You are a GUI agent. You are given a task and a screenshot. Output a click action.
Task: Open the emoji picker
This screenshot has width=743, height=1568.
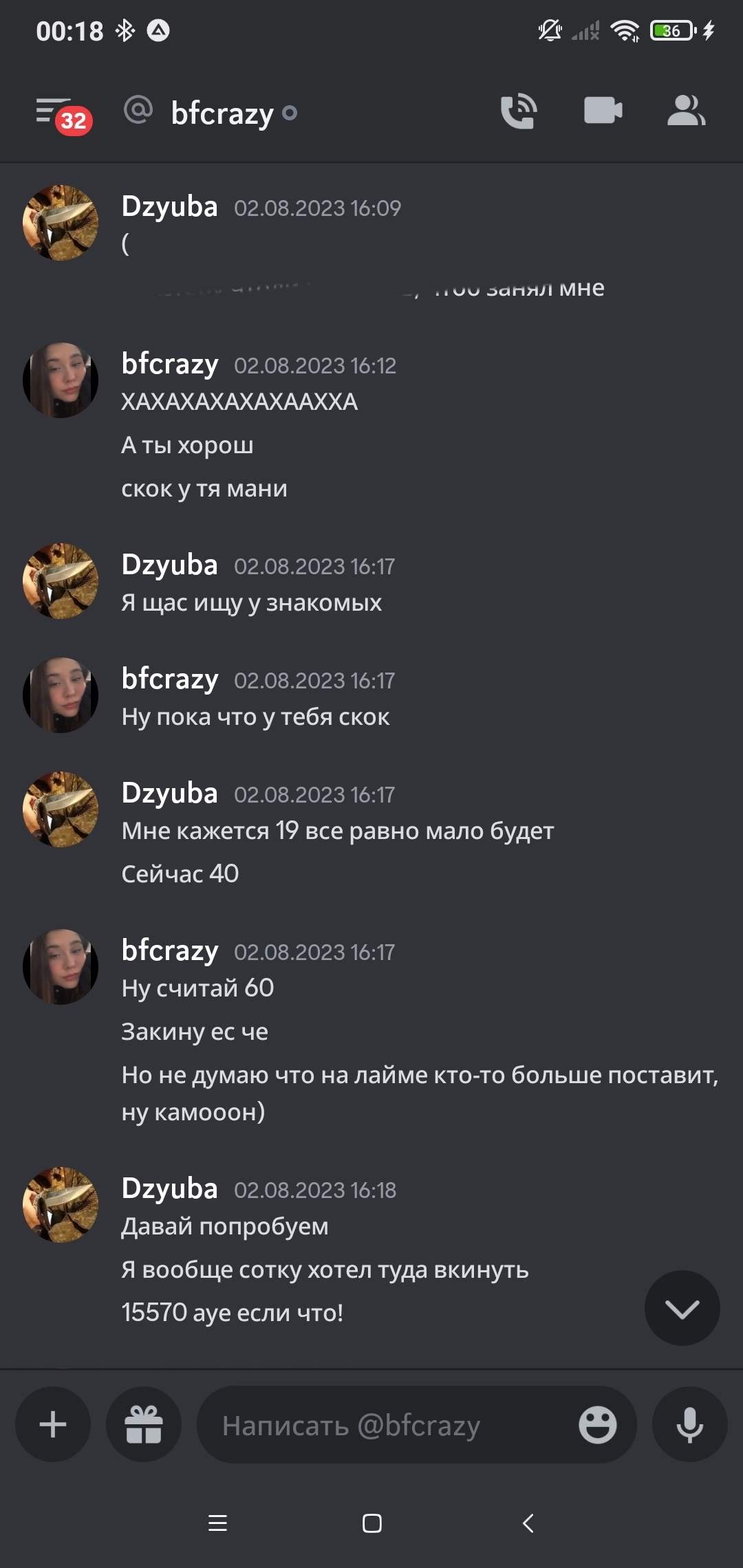(x=597, y=1424)
